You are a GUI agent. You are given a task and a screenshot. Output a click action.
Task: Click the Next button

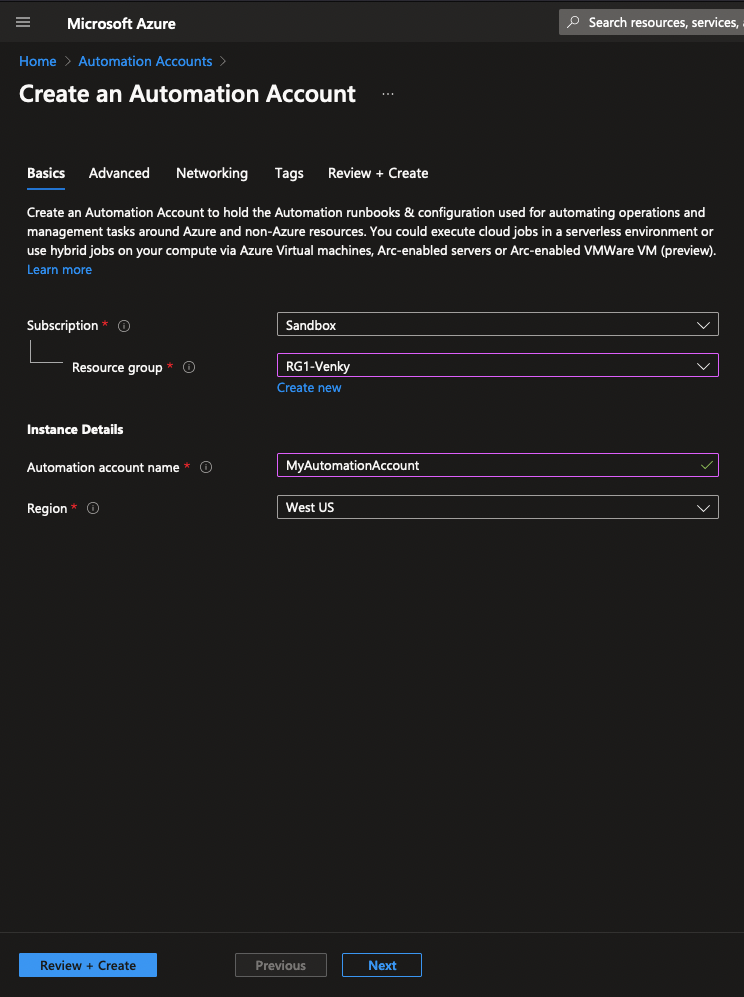point(382,965)
